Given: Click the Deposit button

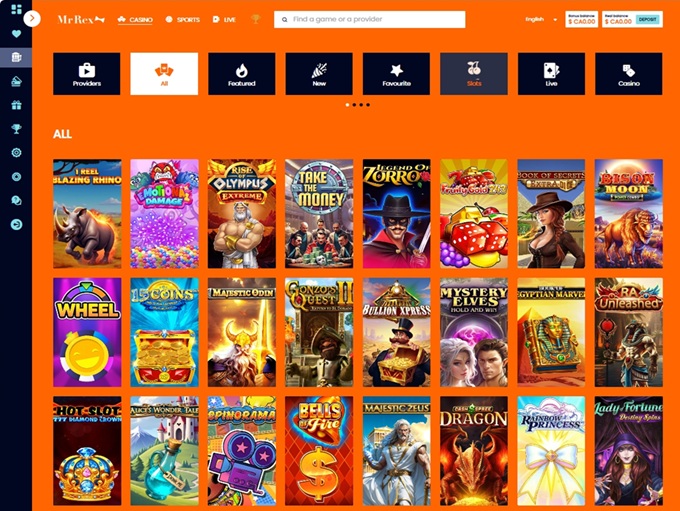Looking at the screenshot, I should coord(647,20).
